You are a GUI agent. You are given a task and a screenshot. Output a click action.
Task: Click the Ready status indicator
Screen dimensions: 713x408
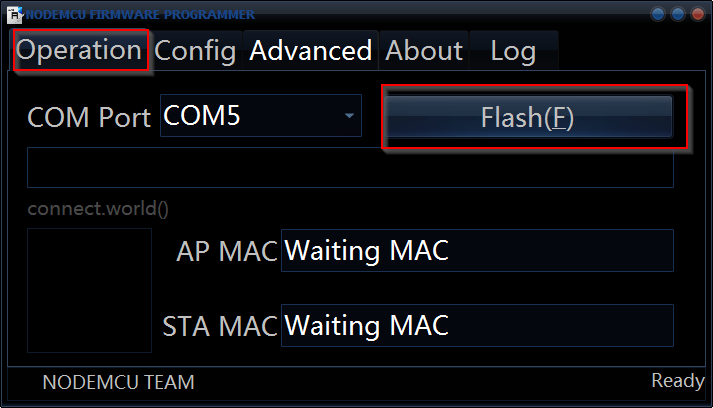[678, 381]
